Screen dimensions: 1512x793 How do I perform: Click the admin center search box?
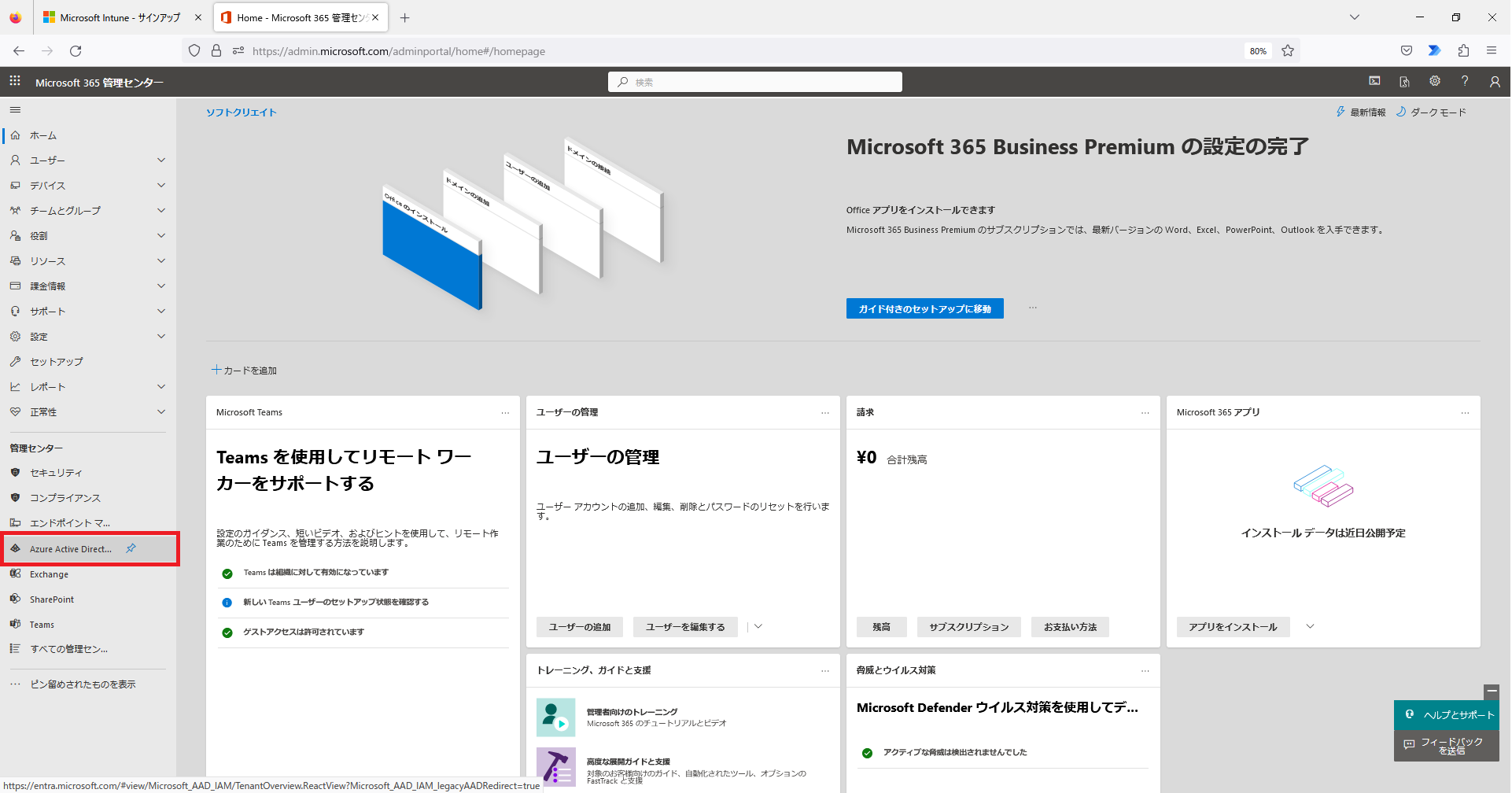pos(755,82)
